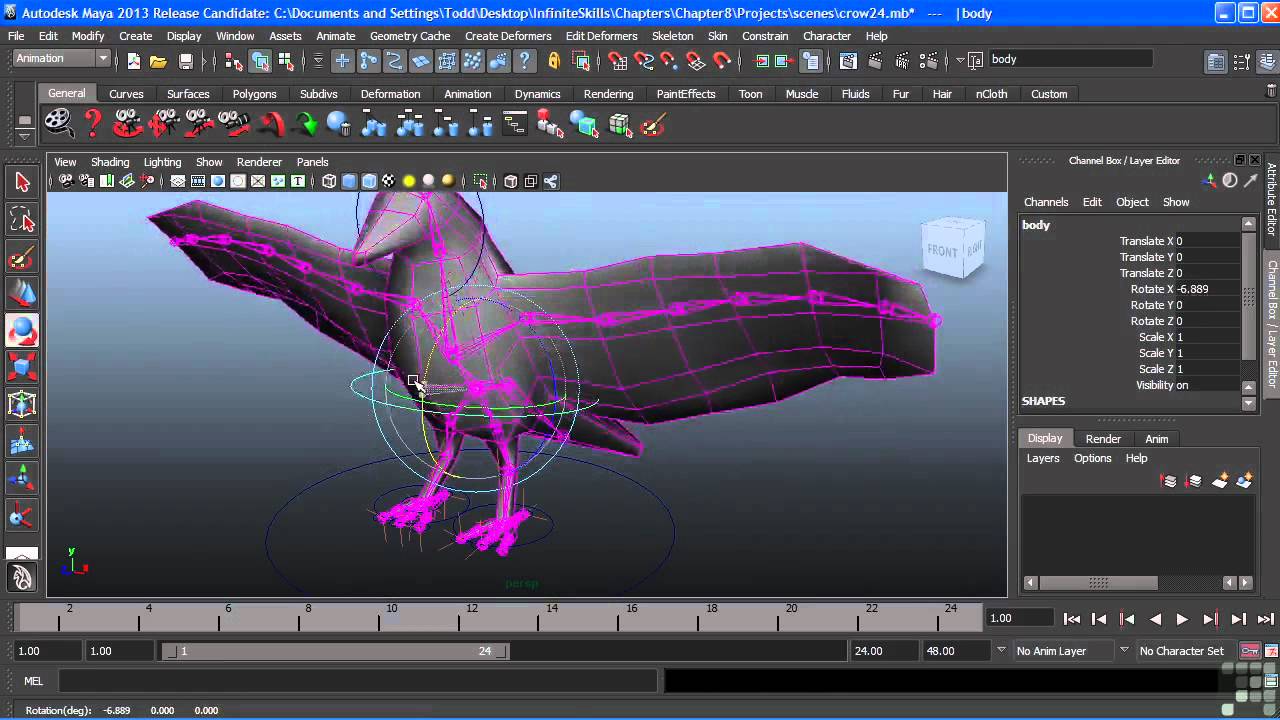Activate the Lasso selection tool
The image size is (1280, 720).
click(22, 220)
